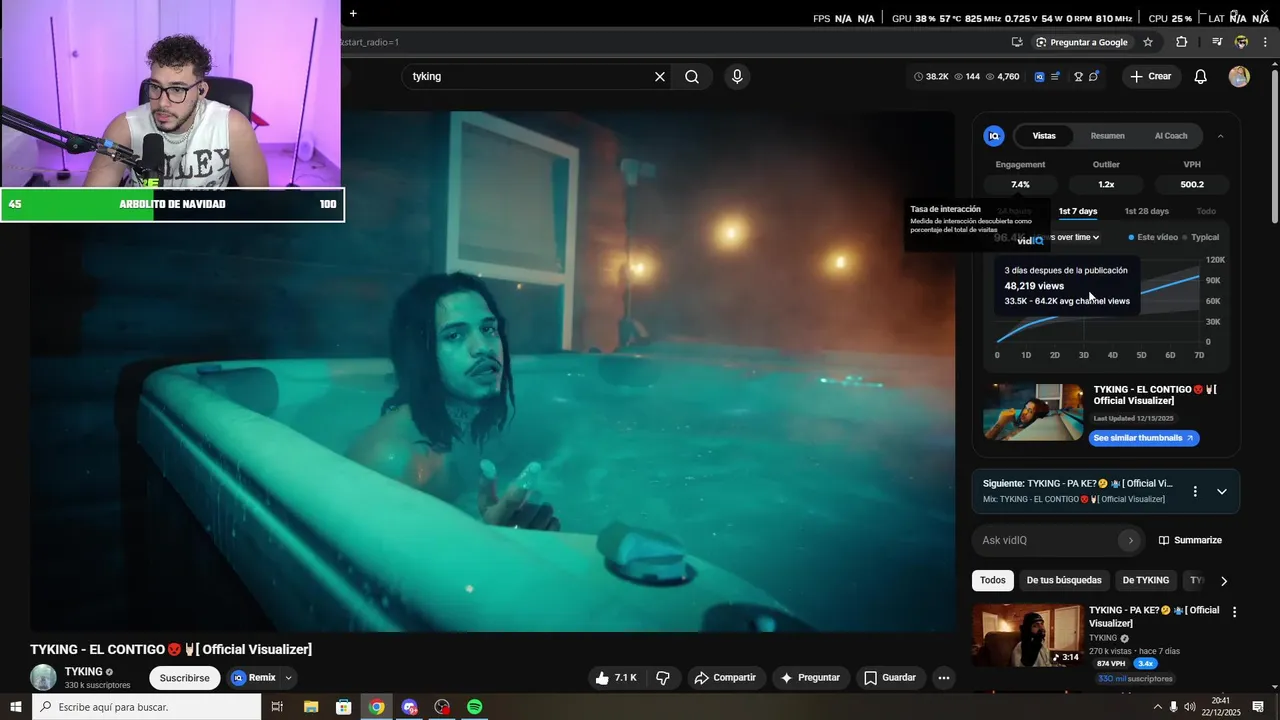Click See similar thumbnails

[1143, 438]
